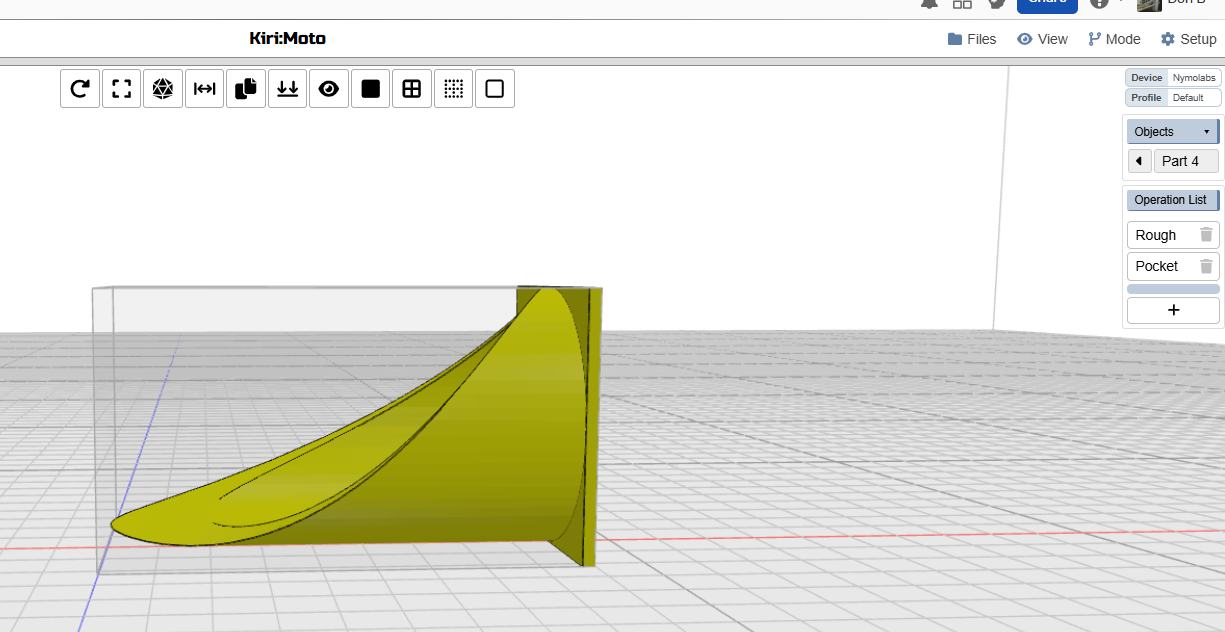This screenshot has width=1225, height=632.
Task: Delete the Rough operation via trash icon
Action: [1206, 235]
